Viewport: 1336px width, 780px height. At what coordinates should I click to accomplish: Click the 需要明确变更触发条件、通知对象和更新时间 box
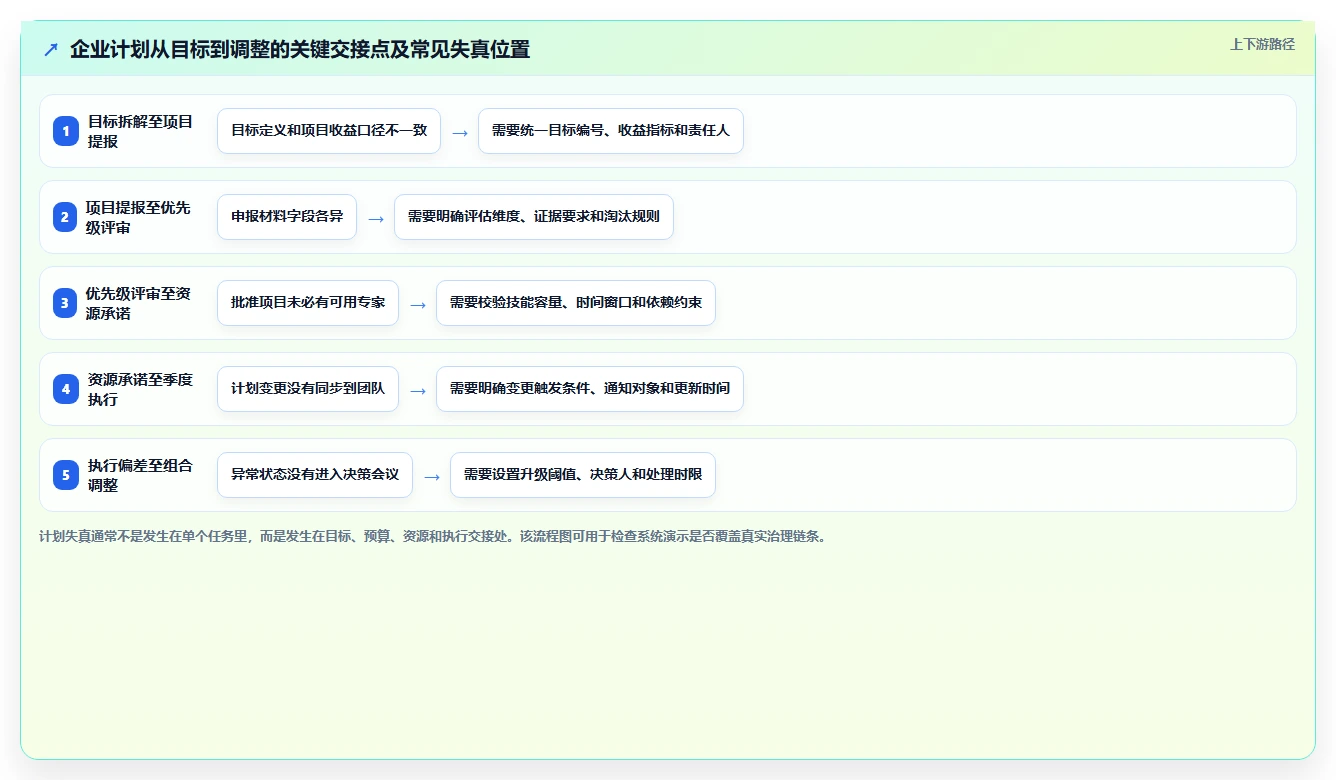click(590, 389)
